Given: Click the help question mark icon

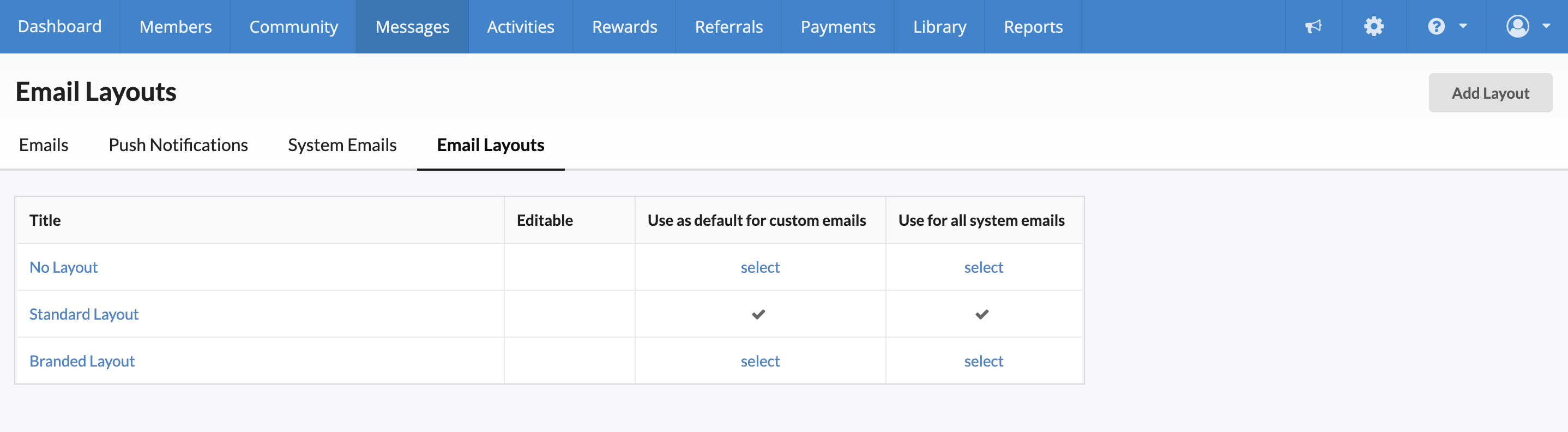Looking at the screenshot, I should (x=1436, y=27).
